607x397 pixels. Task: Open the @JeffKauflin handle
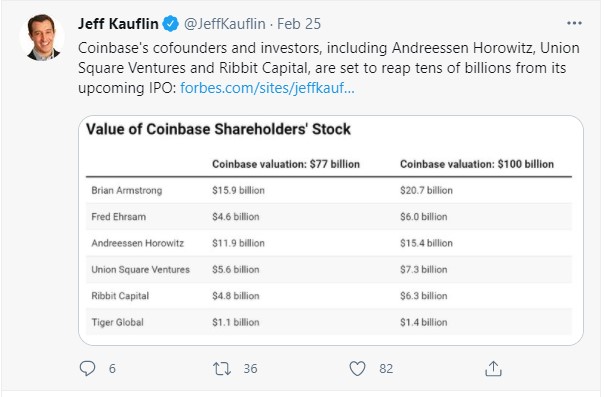(225, 24)
